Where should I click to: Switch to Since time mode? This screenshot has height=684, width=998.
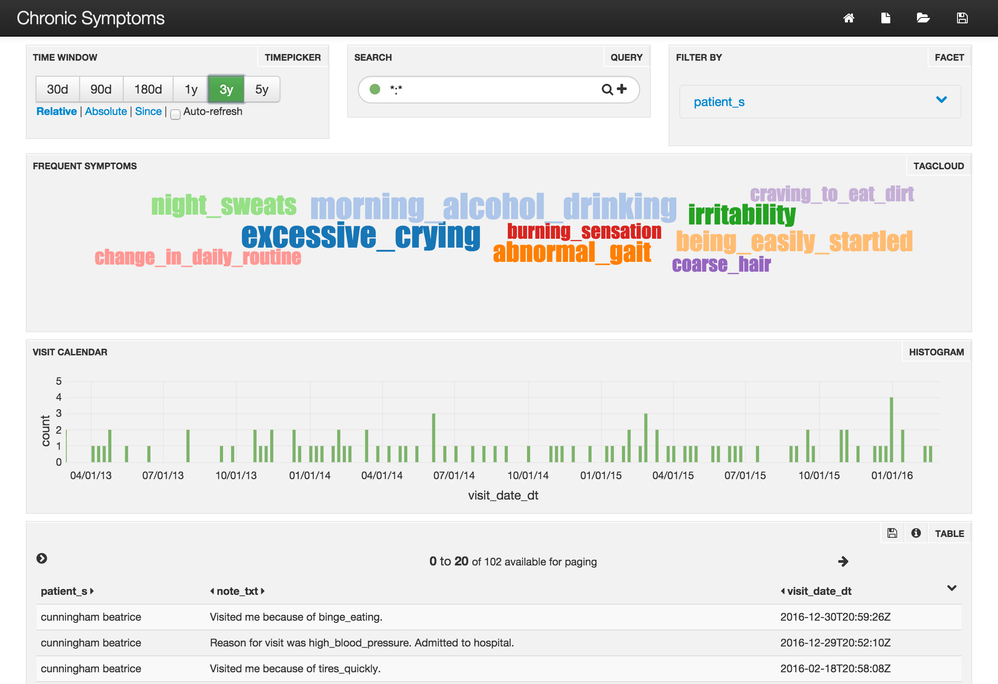pos(148,111)
